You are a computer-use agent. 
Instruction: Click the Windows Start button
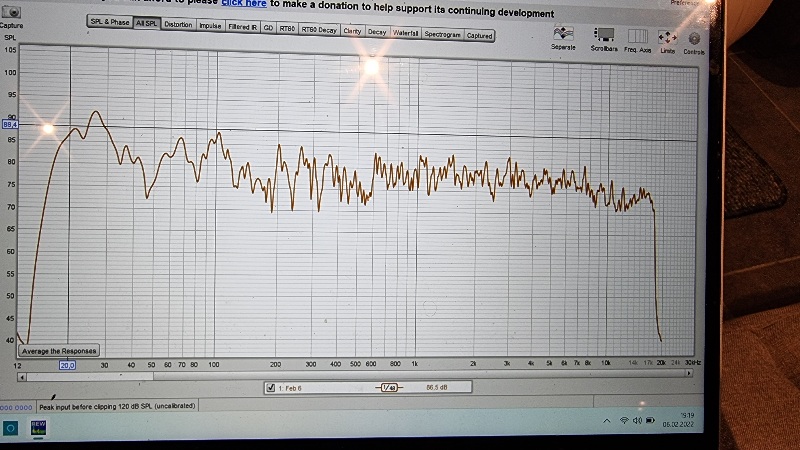(x=10, y=428)
